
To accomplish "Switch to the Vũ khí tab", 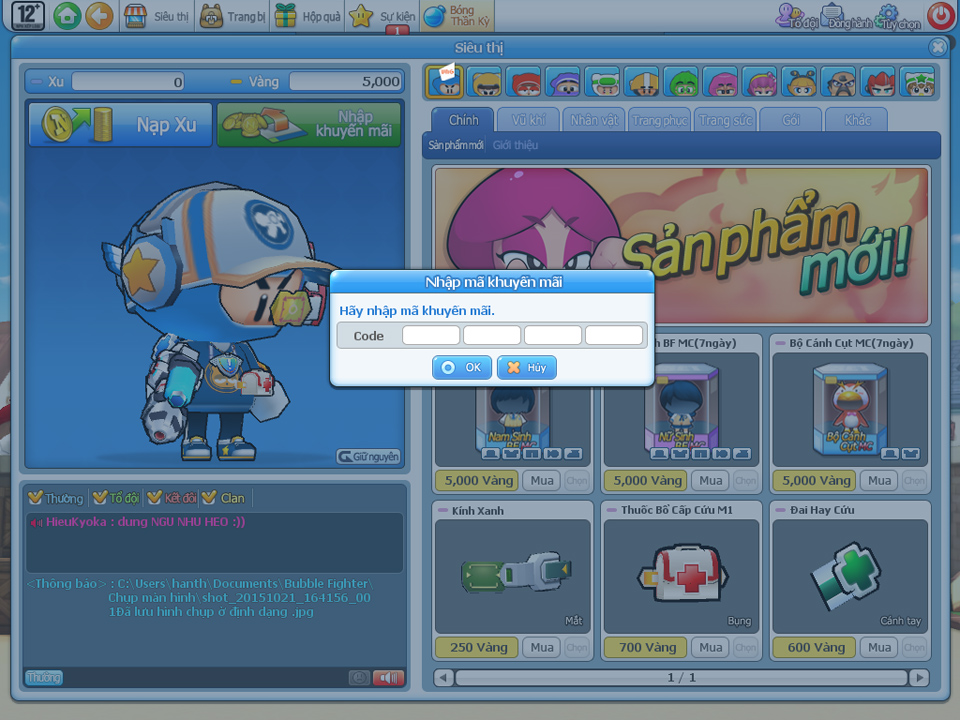I will 529,120.
